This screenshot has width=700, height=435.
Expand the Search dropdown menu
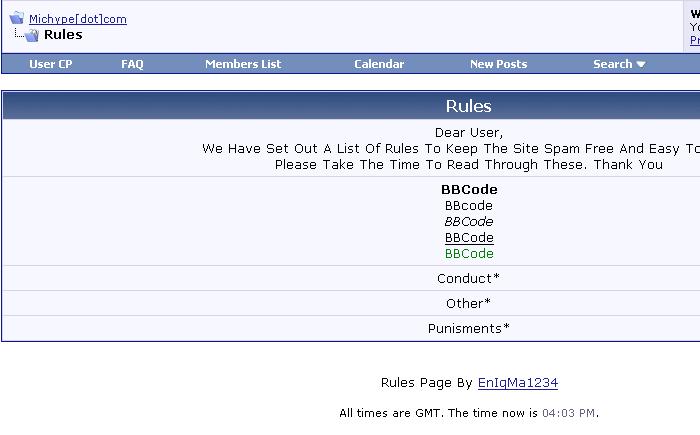click(x=612, y=64)
